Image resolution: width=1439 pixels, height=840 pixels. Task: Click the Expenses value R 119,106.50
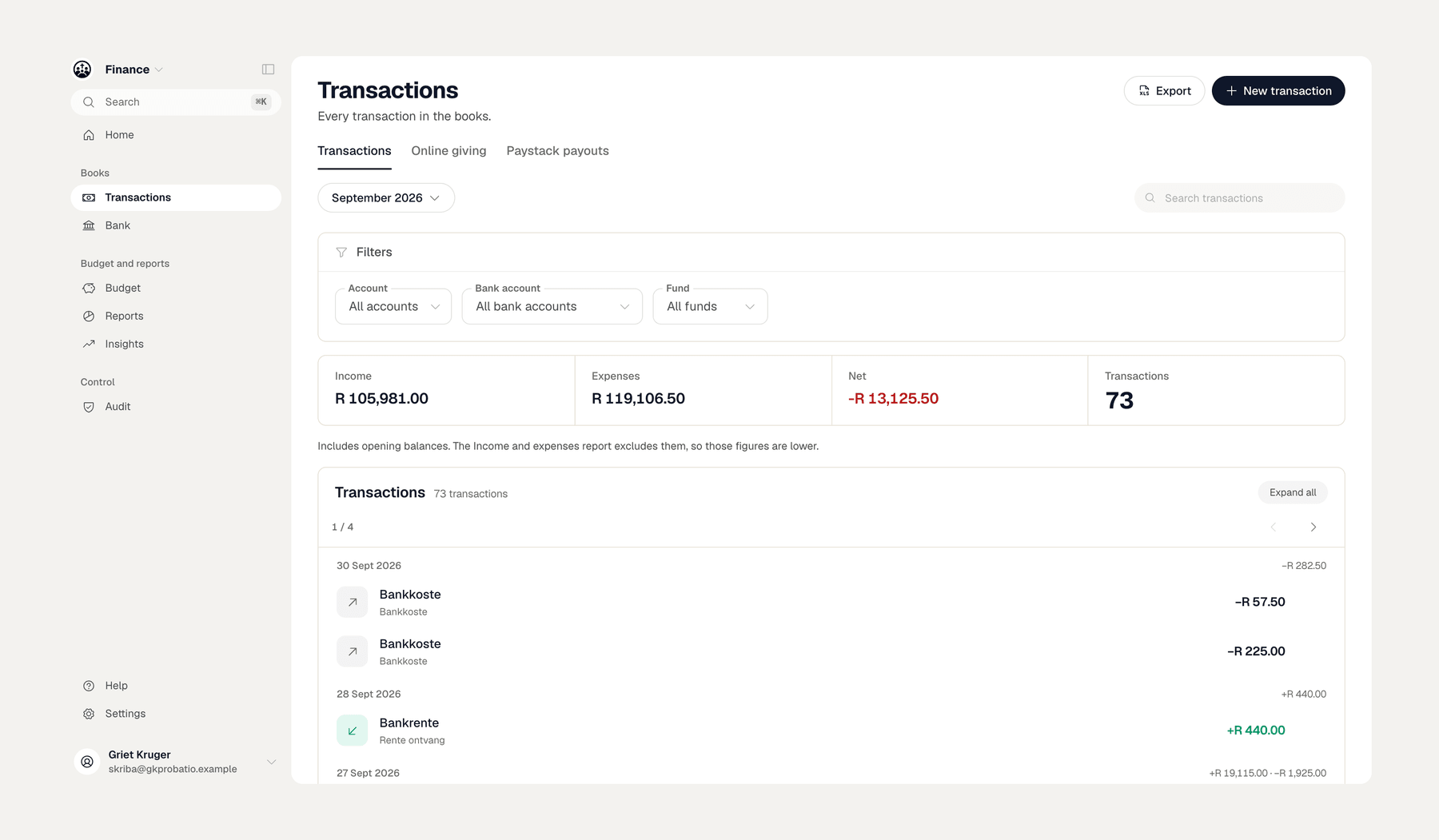click(638, 399)
